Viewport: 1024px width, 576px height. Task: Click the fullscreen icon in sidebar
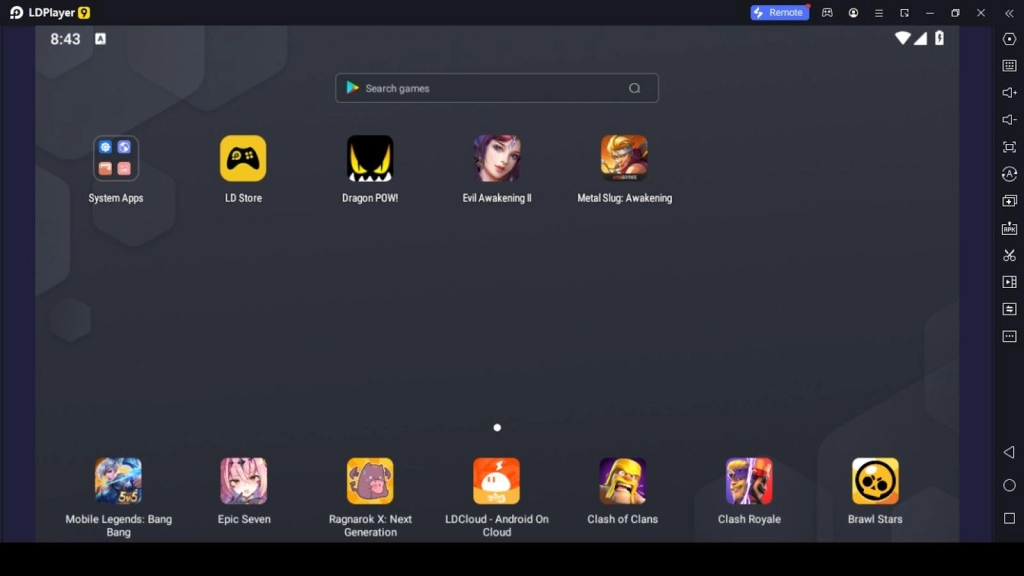(1009, 147)
